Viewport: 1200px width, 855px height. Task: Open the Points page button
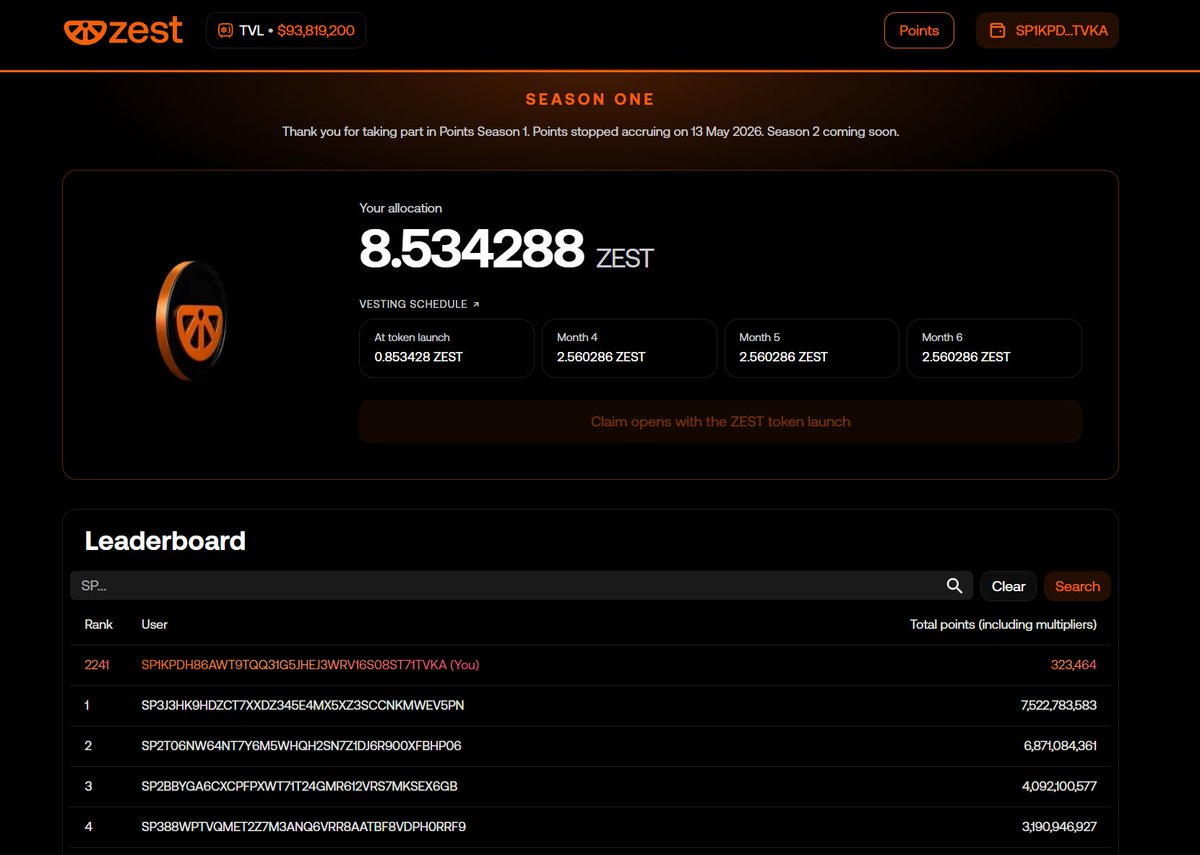(919, 30)
